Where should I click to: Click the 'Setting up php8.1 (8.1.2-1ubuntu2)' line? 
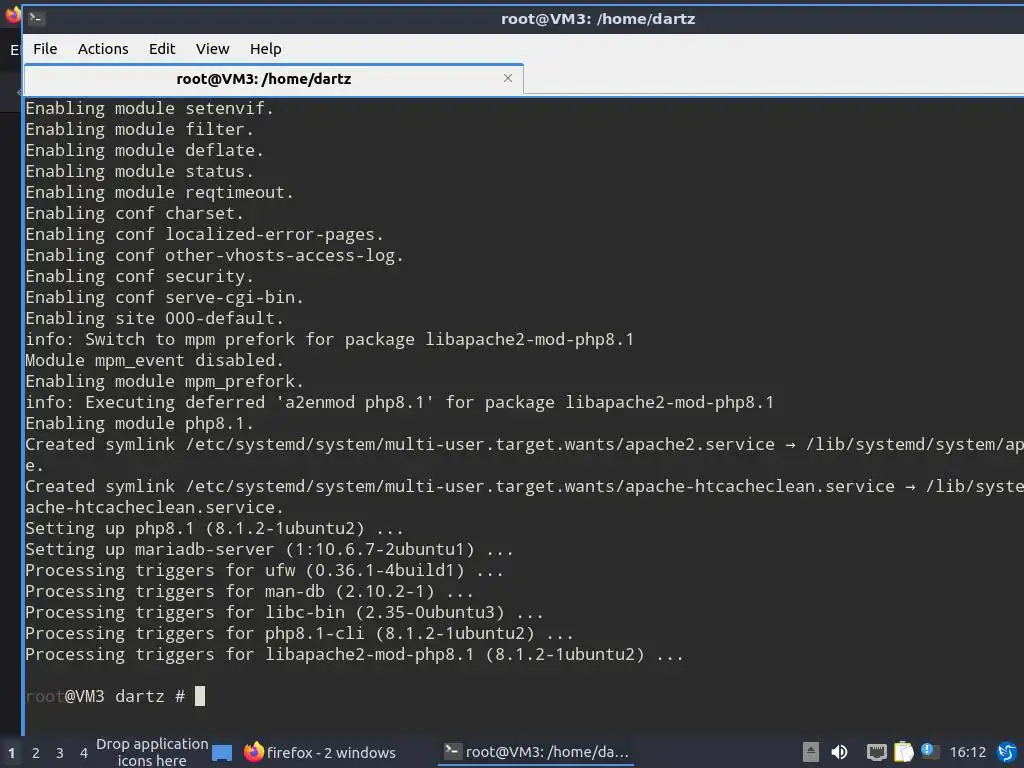click(214, 528)
